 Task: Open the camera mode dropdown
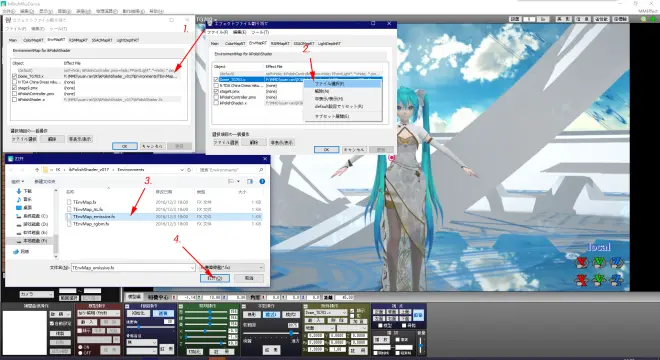click(37, 294)
